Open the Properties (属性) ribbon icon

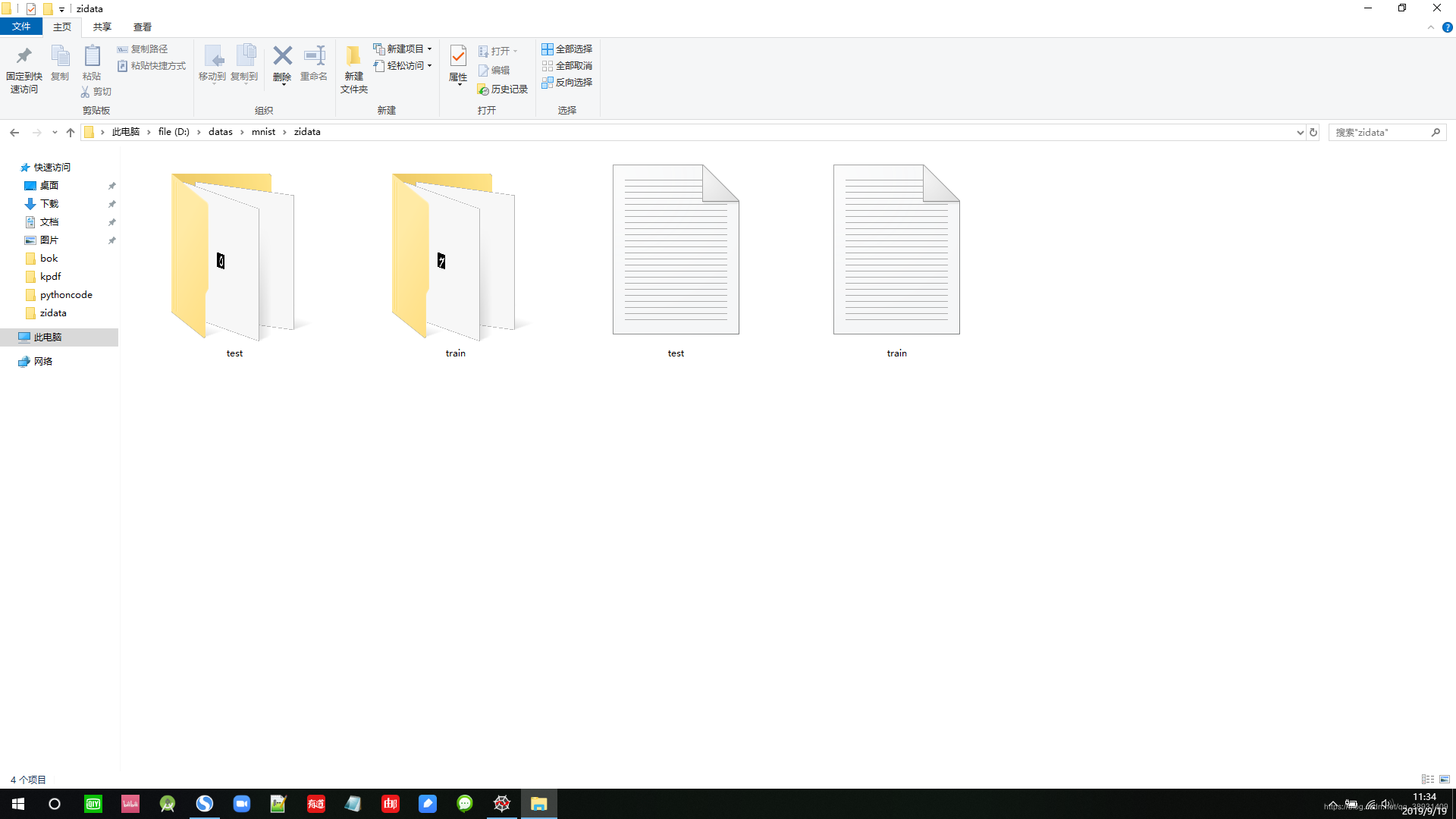[x=458, y=58]
